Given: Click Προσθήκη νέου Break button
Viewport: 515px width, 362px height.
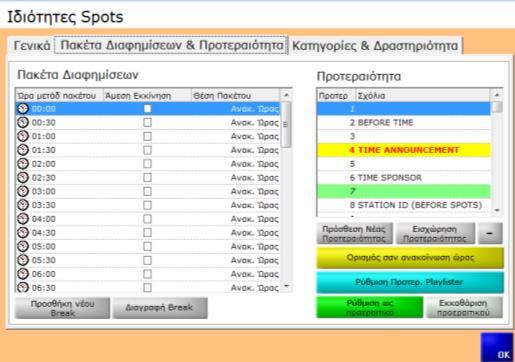Looking at the screenshot, I should (x=62, y=308).
